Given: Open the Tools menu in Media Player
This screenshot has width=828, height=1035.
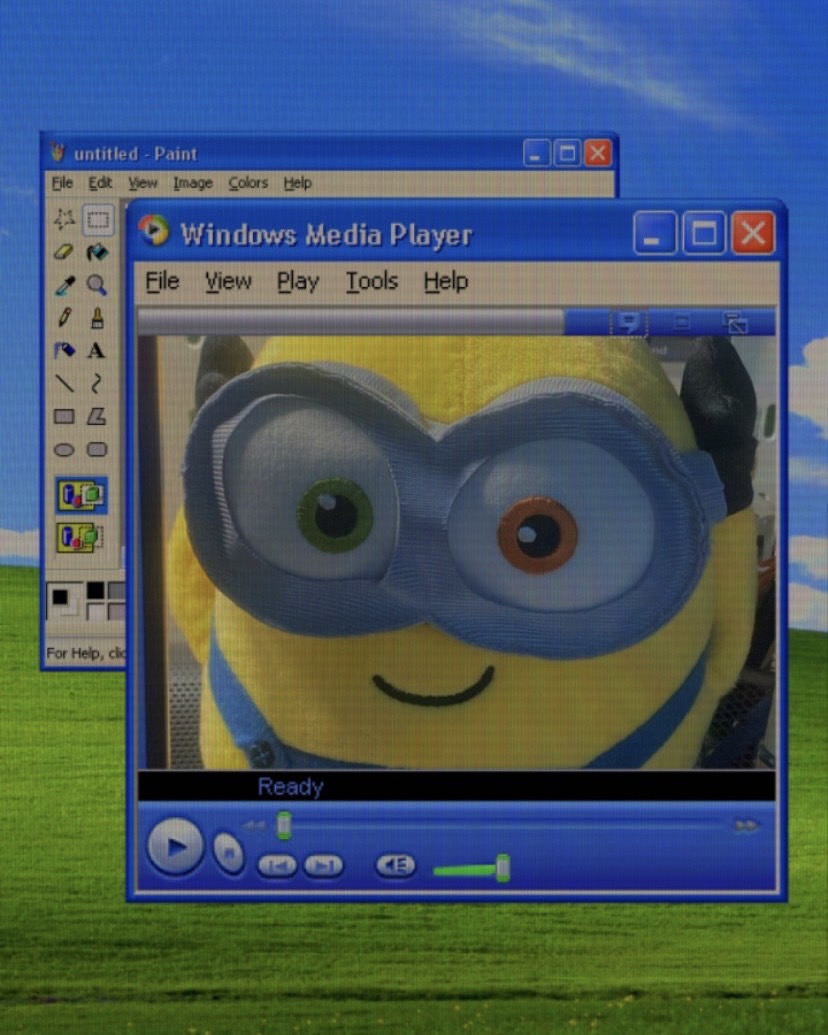Looking at the screenshot, I should pyautogui.click(x=371, y=282).
